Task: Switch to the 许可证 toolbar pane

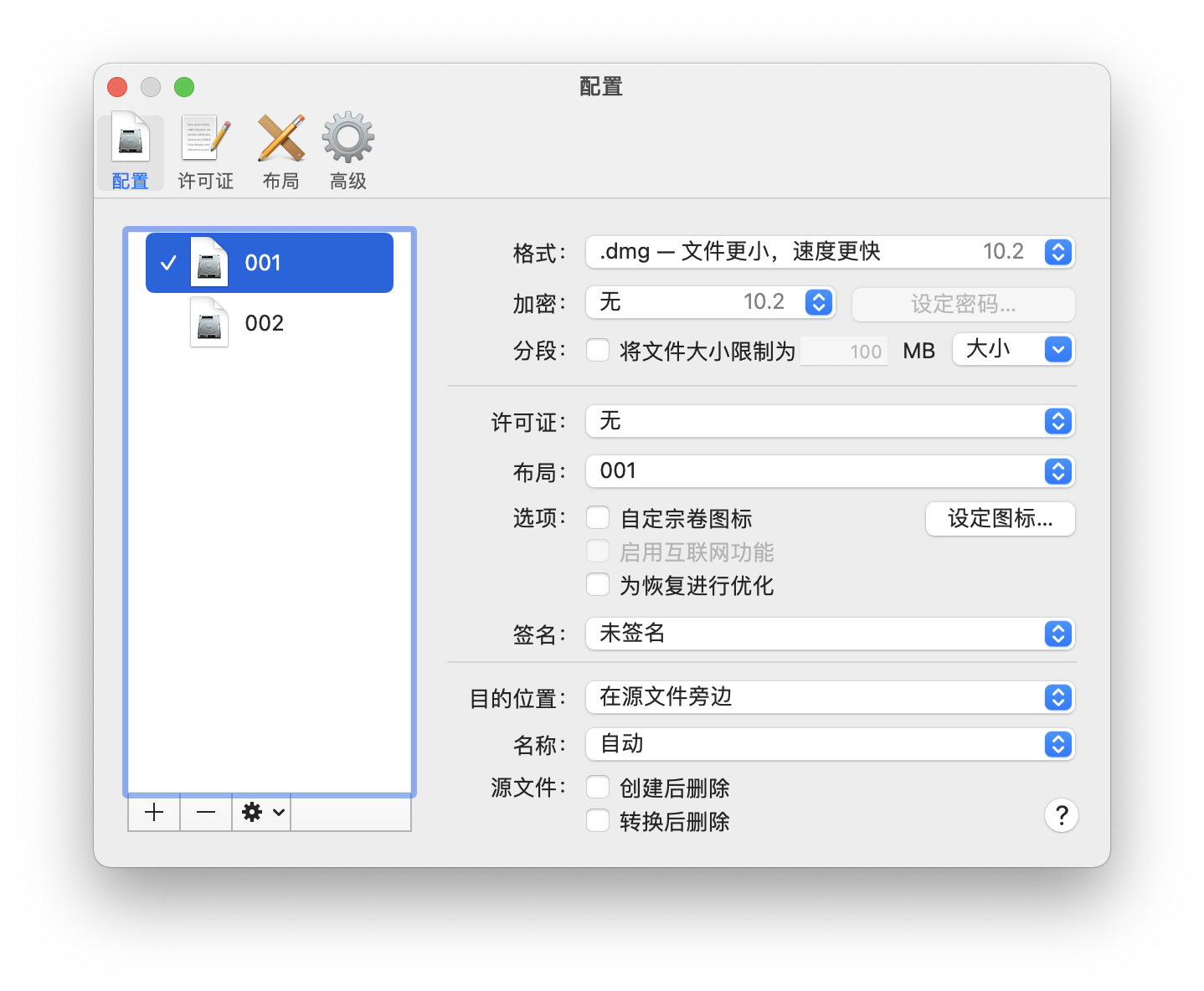Action: [205, 152]
